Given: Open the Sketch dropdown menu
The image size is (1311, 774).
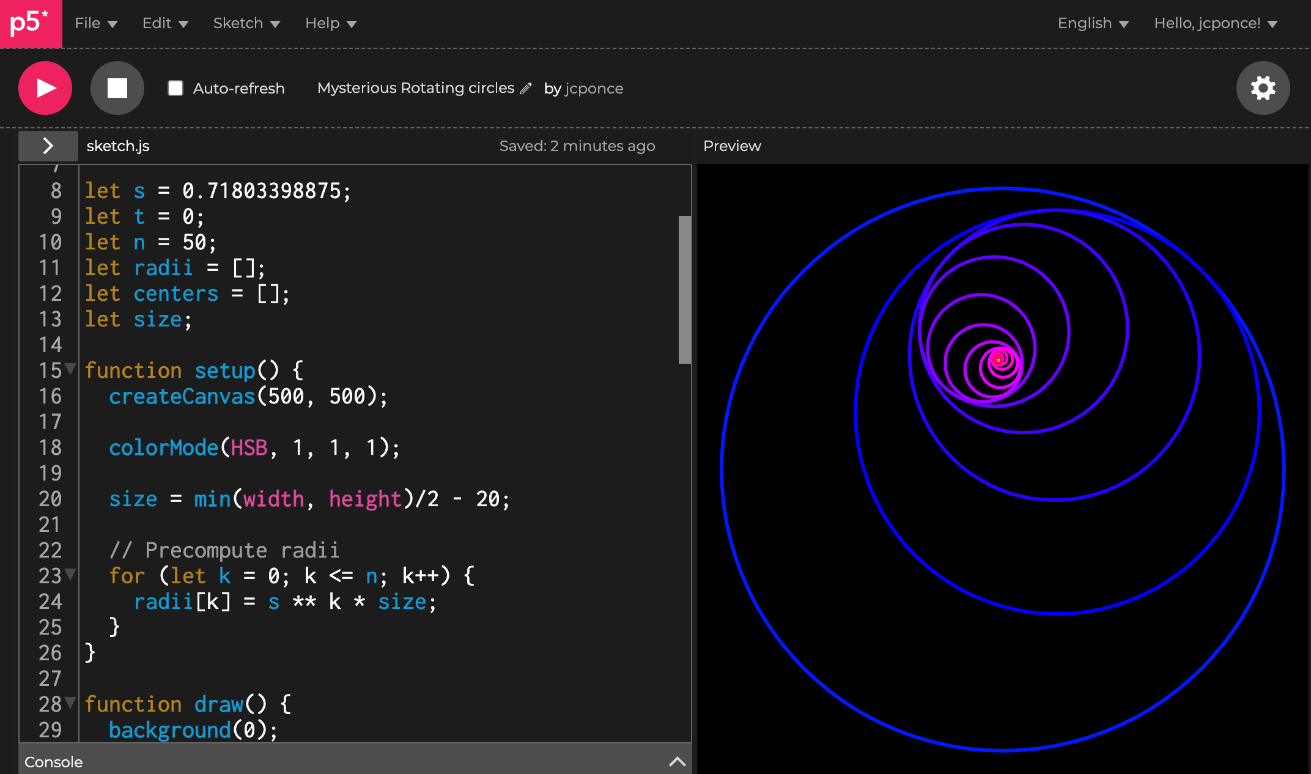Looking at the screenshot, I should [246, 23].
